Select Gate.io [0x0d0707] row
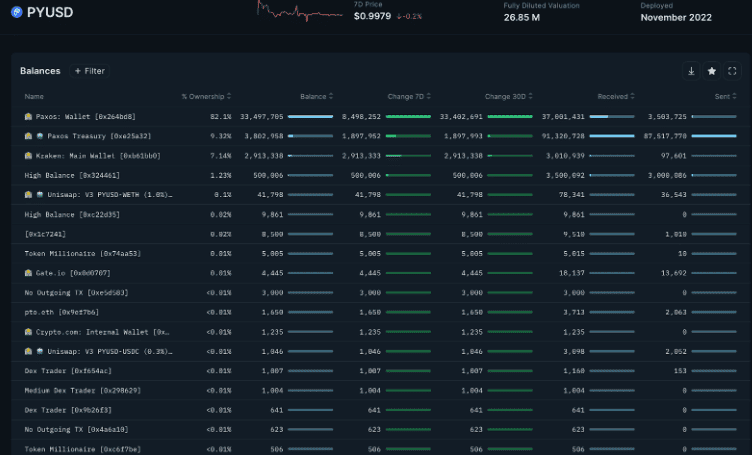Viewport: 752px width, 455px height. (x=380, y=273)
